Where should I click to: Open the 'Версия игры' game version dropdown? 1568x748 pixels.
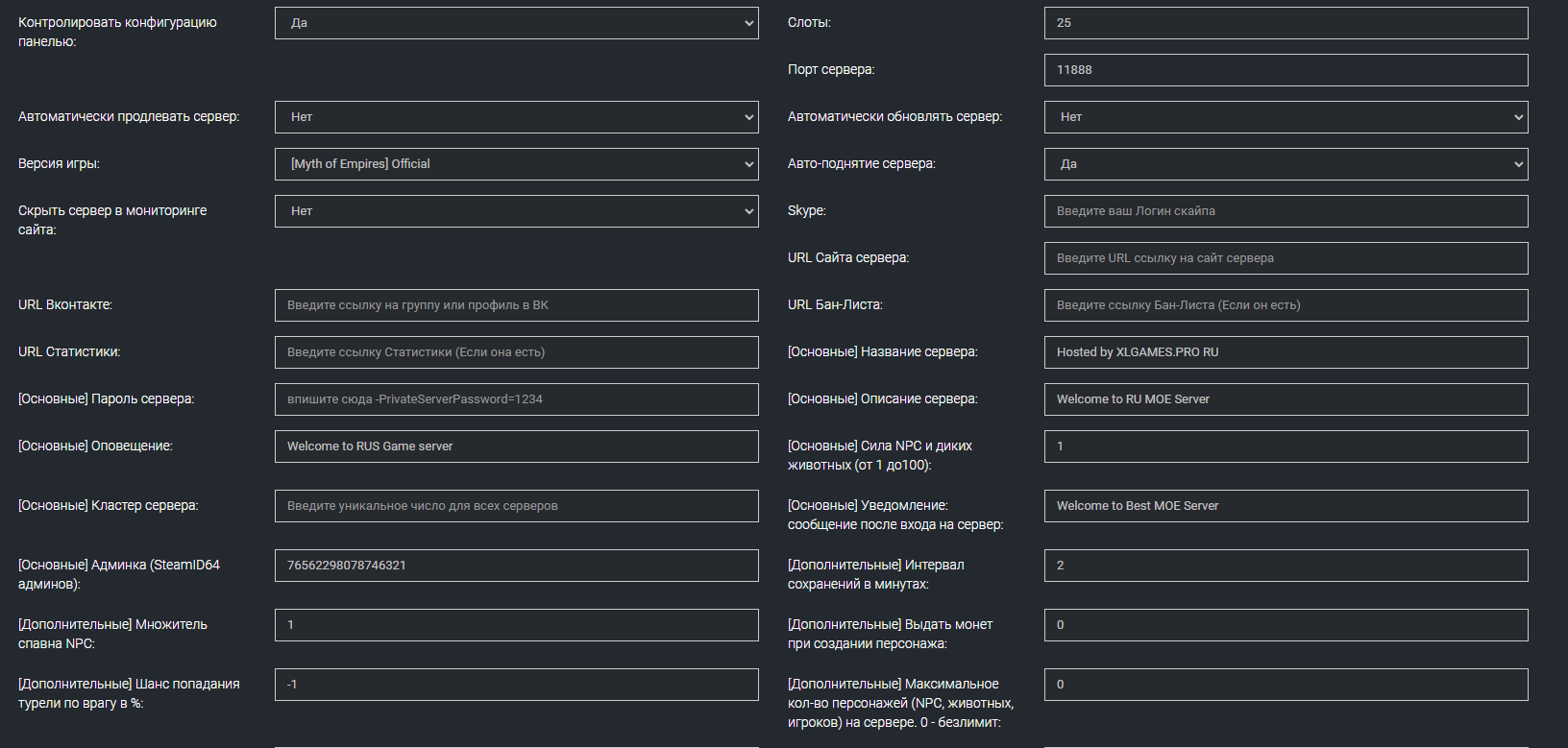[516, 164]
